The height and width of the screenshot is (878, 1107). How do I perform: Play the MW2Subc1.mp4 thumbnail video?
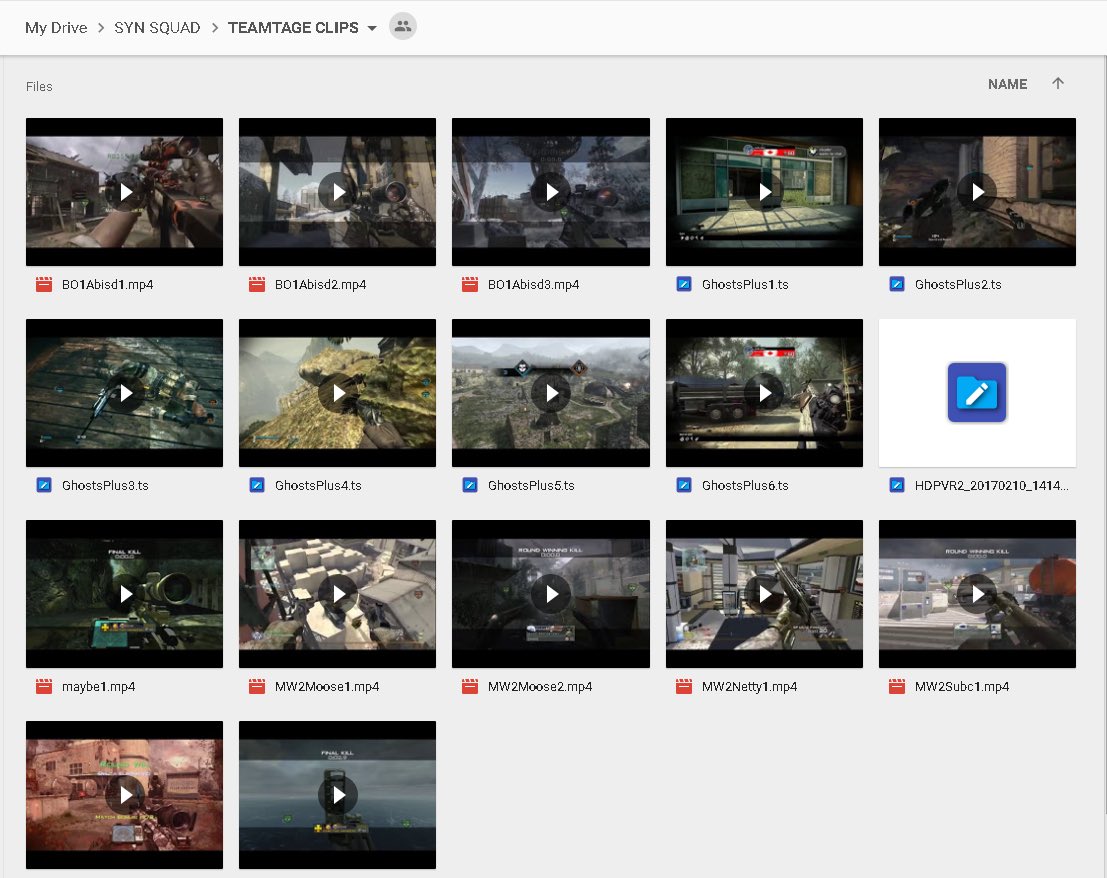pyautogui.click(x=977, y=594)
